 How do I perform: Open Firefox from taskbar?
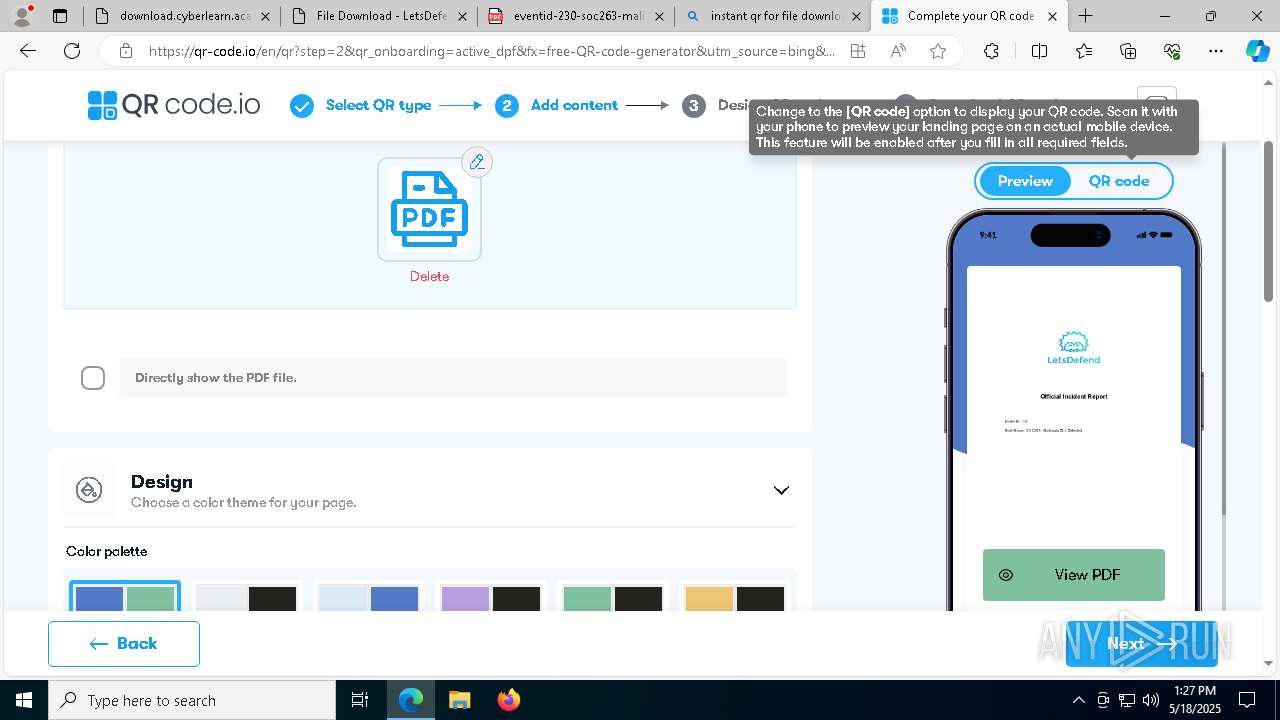508,700
